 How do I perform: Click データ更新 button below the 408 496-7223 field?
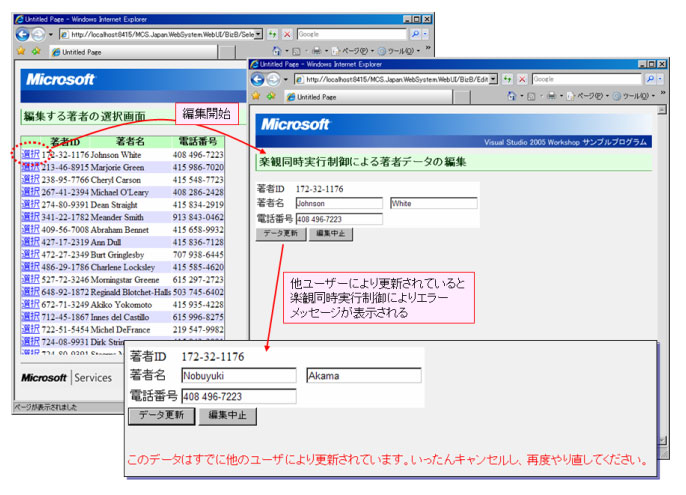tap(281, 234)
